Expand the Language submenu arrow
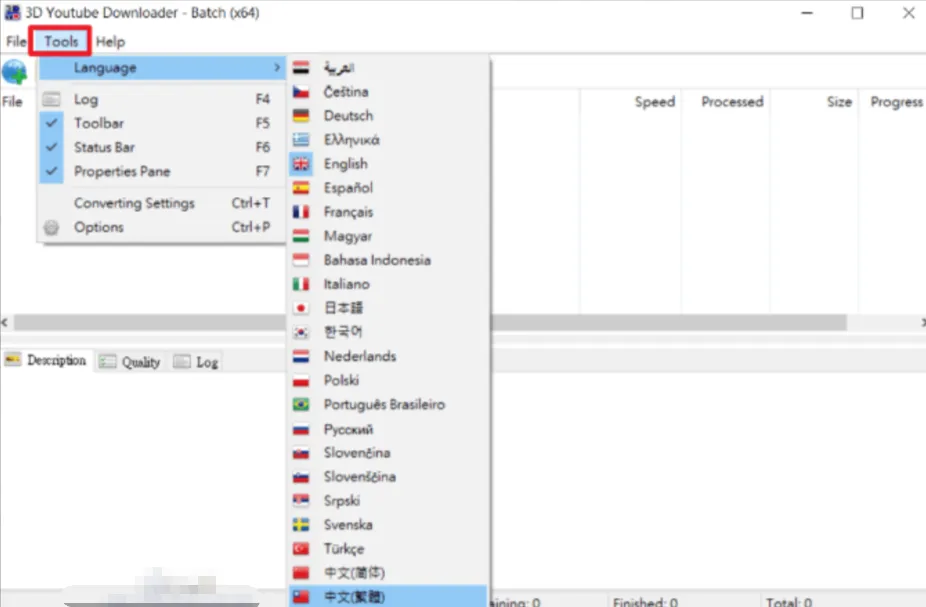 pyautogui.click(x=277, y=68)
